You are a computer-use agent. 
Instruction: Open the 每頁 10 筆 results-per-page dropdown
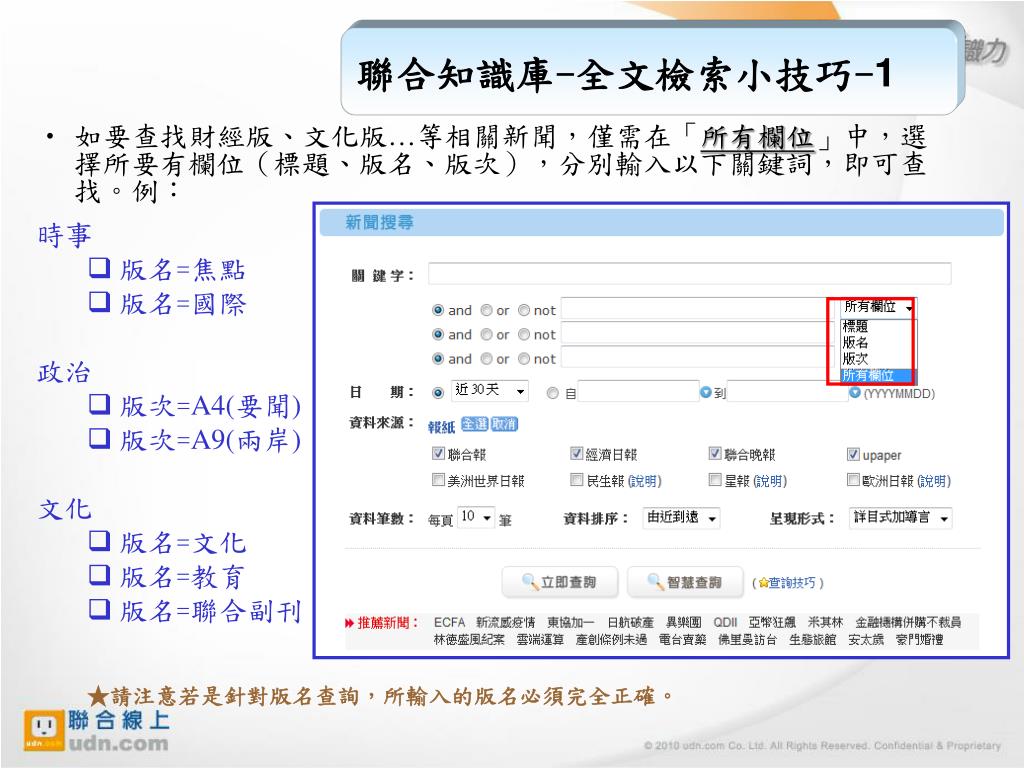[x=476, y=518]
